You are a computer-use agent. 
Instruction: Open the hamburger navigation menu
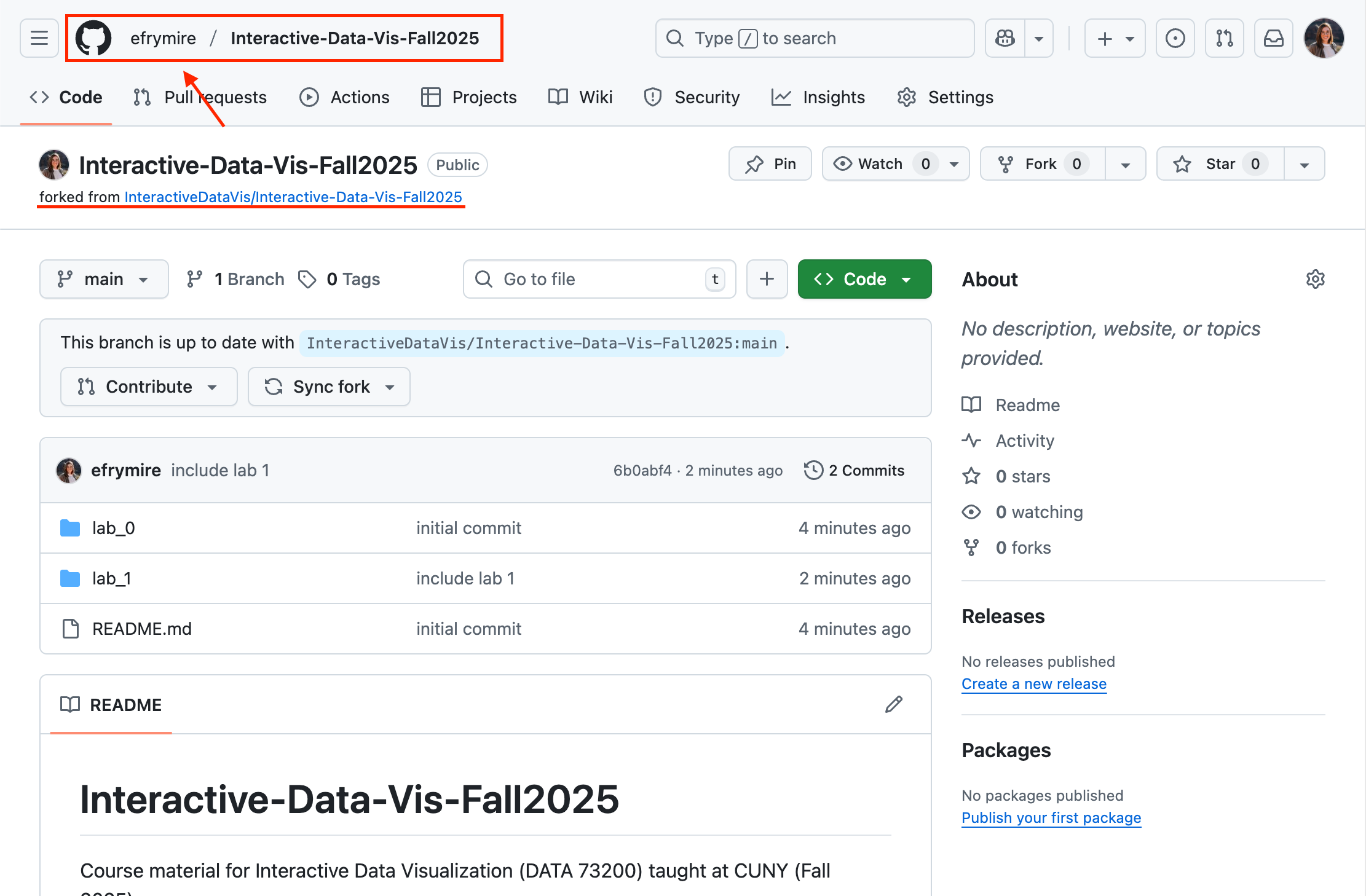[x=39, y=38]
